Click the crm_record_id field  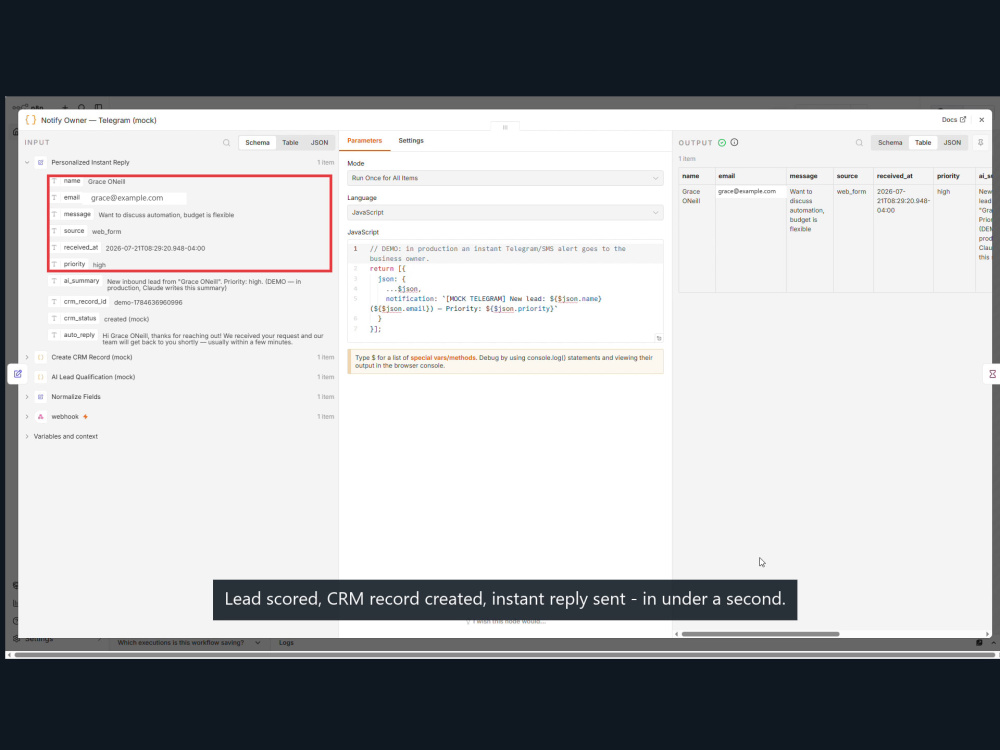[x=117, y=302]
